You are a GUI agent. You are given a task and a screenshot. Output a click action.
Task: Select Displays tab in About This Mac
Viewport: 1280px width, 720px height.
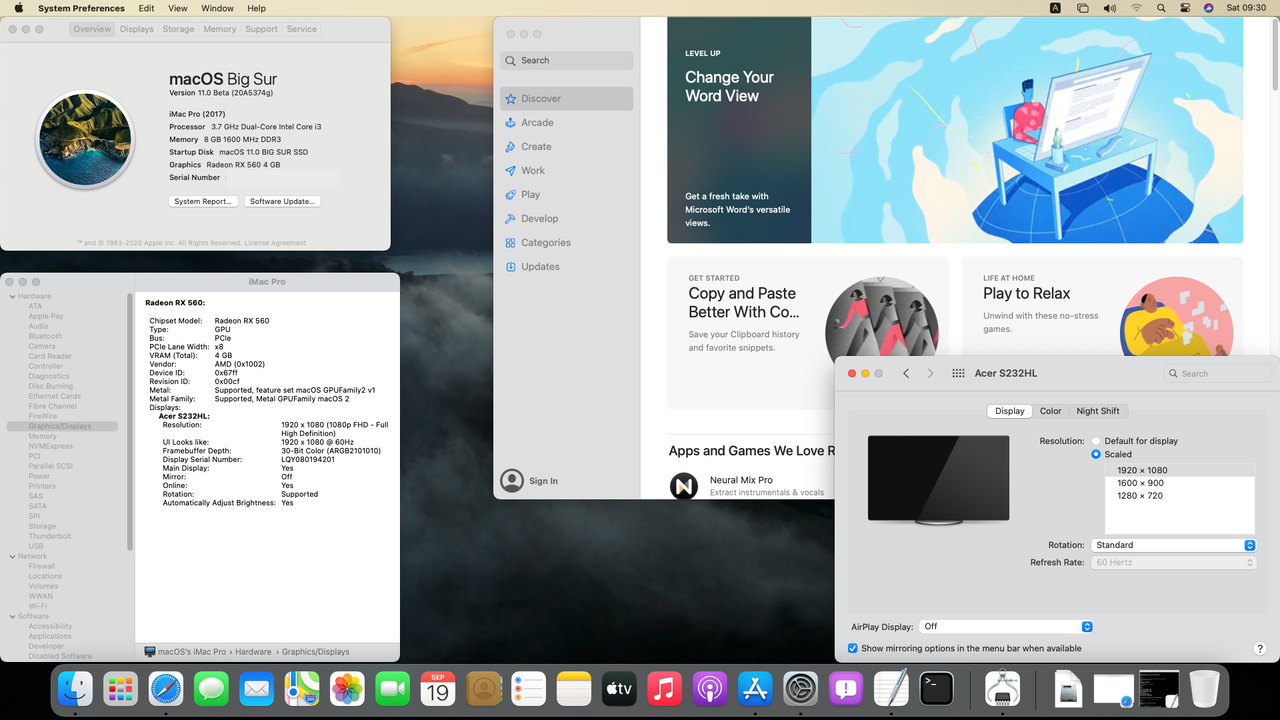click(137, 29)
